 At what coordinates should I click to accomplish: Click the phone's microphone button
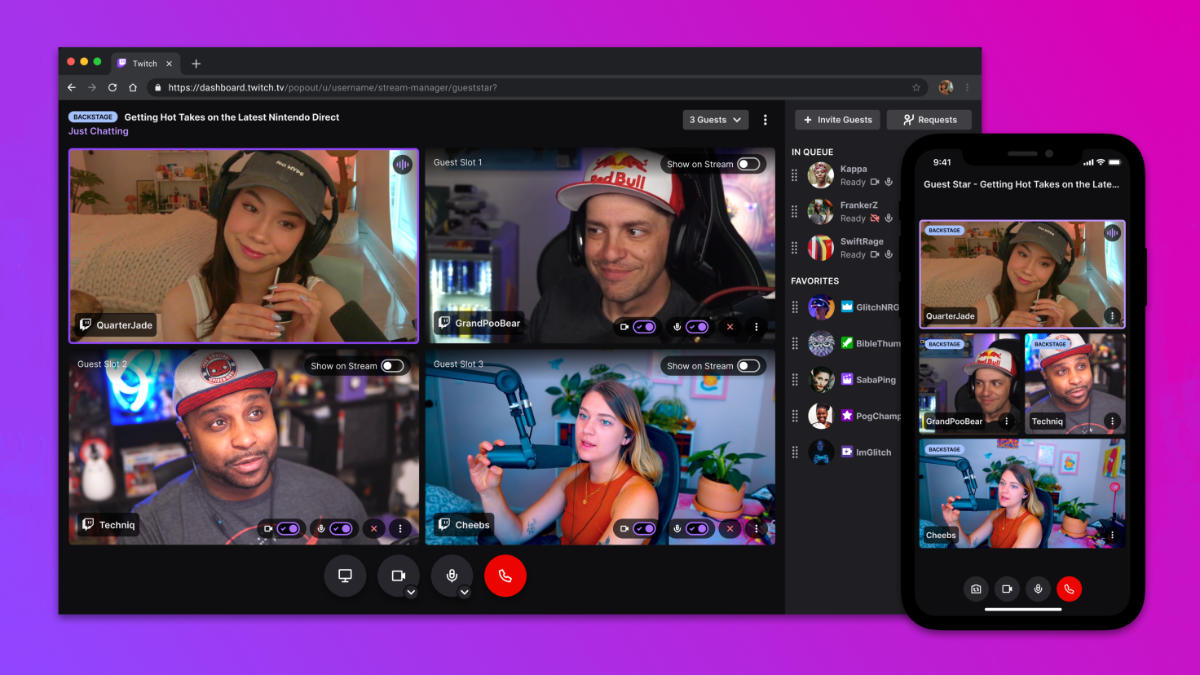1039,590
